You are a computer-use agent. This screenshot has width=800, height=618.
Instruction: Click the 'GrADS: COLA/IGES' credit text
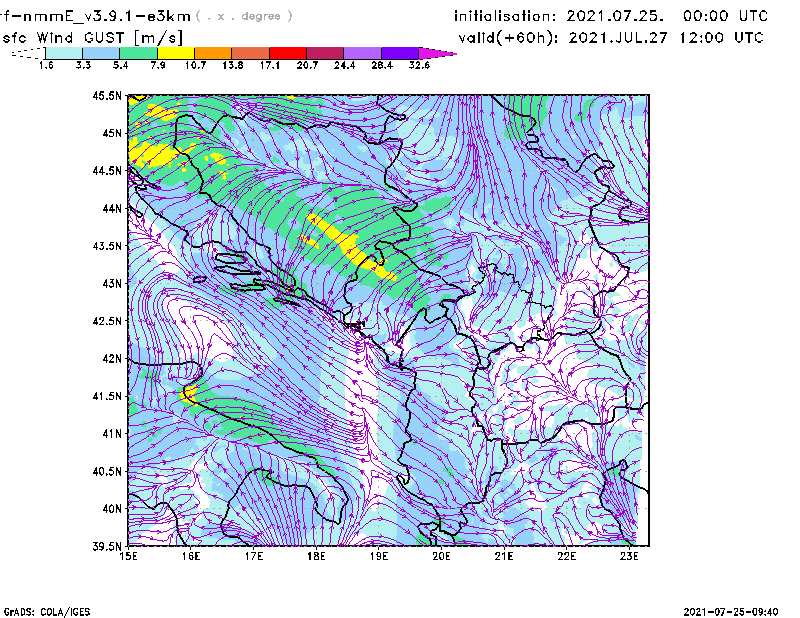(47, 612)
